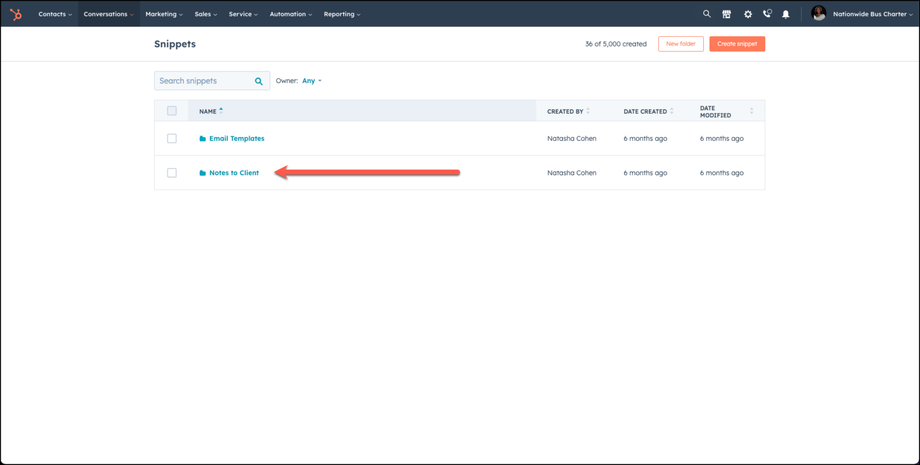Screen dimensions: 920x465
Task: Open the Reporting menu
Action: click(x=342, y=14)
